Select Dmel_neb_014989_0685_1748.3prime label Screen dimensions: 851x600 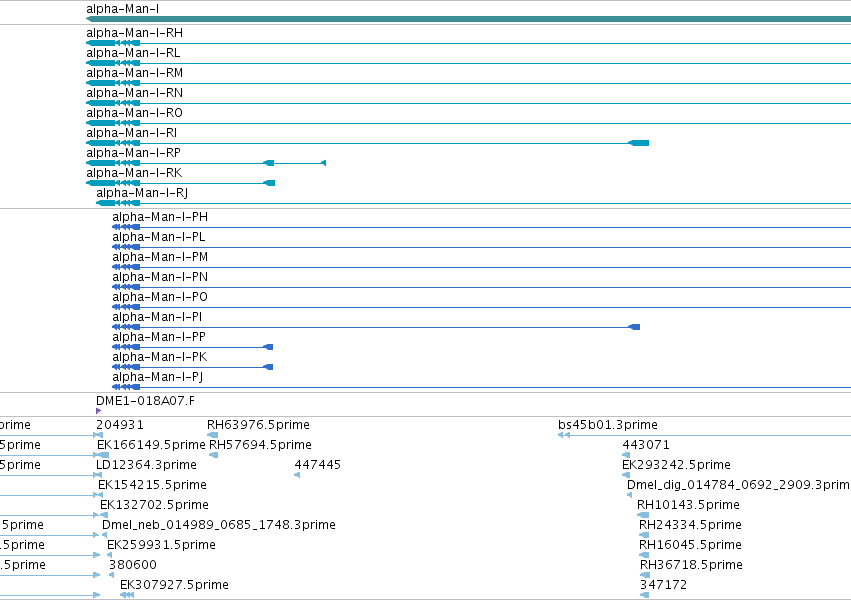(219, 526)
